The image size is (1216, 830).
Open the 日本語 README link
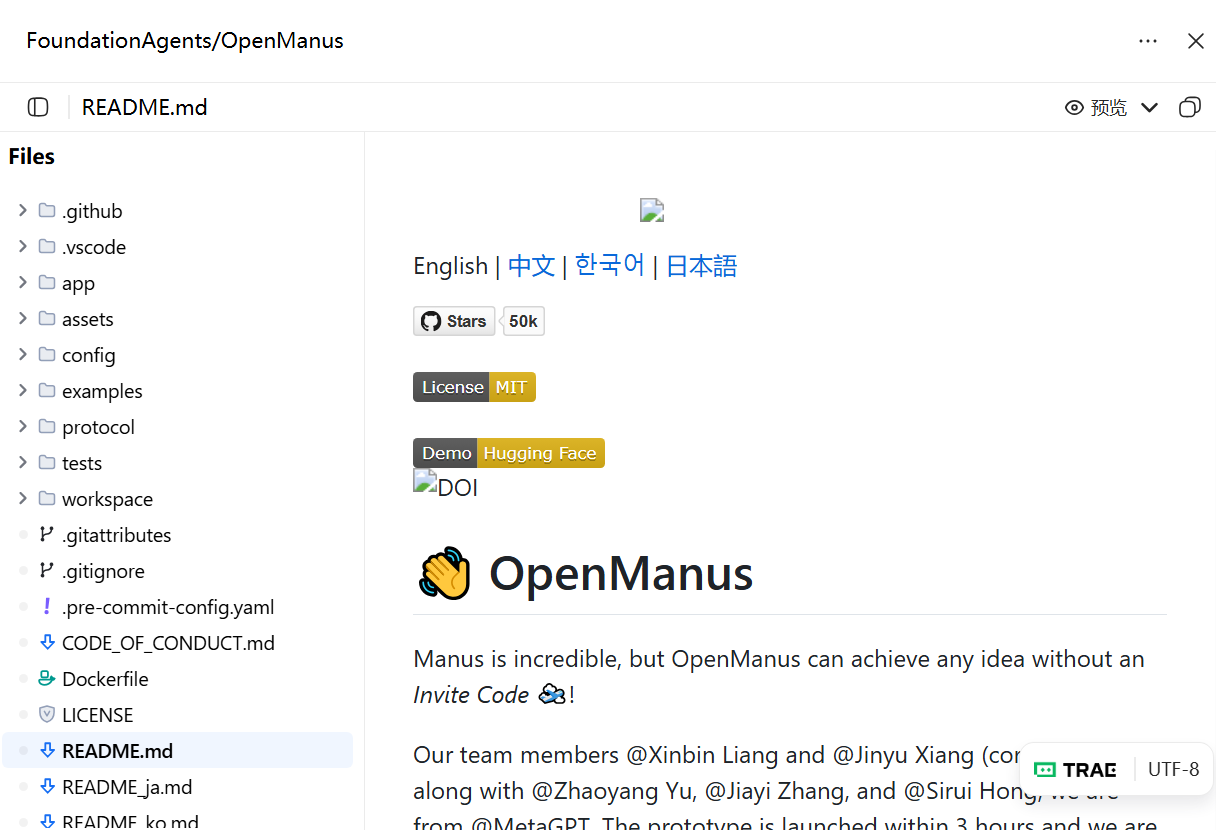point(702,266)
